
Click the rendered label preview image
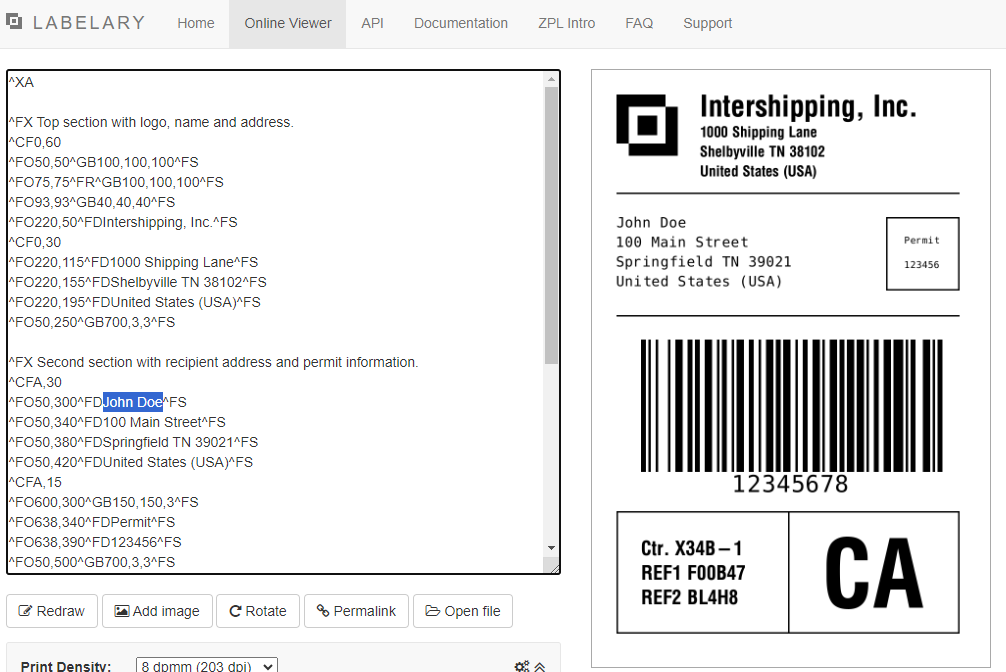click(790, 368)
